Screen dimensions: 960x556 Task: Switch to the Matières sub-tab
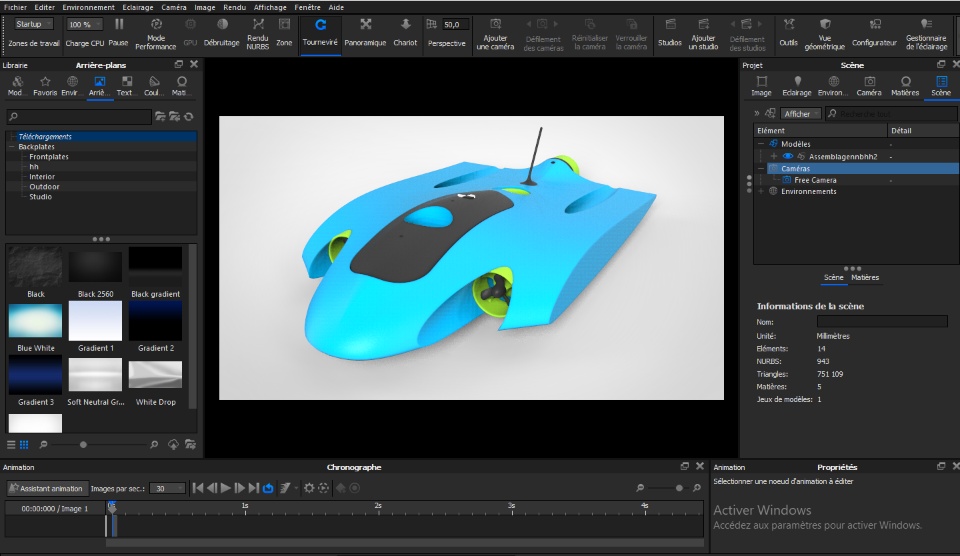click(x=864, y=277)
